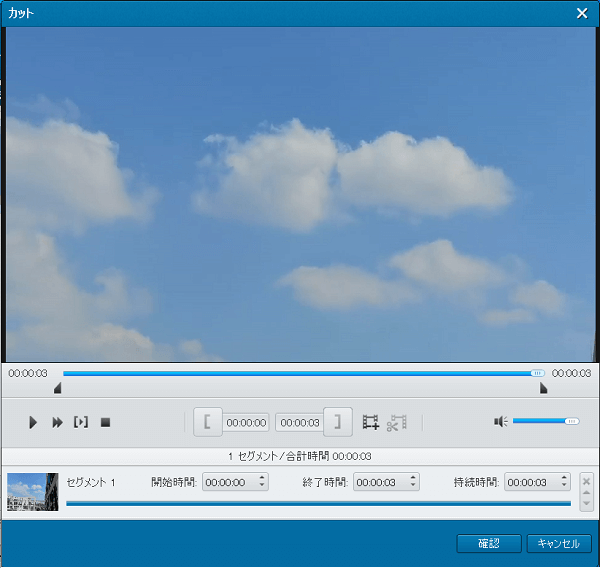This screenshot has width=600, height=568.
Task: Mute audio via speaker icon
Action: pos(501,422)
